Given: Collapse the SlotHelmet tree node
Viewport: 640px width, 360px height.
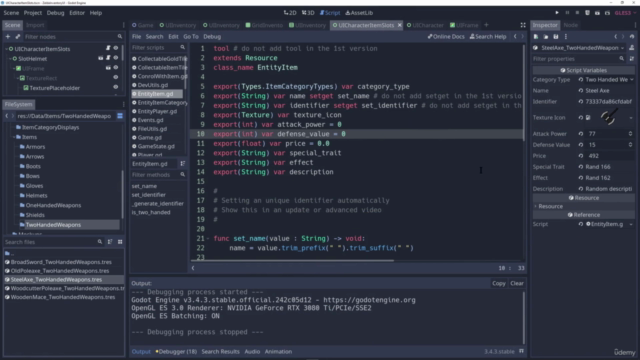Looking at the screenshot, I should coord(10,58).
